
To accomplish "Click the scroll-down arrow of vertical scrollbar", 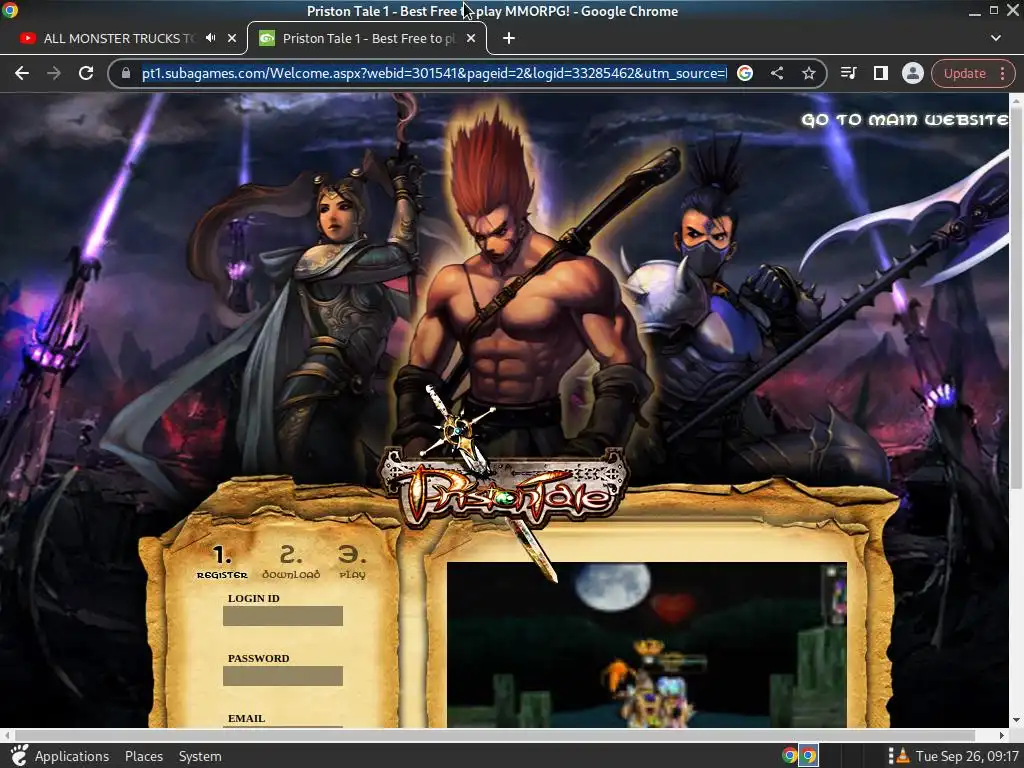I will click(1016, 720).
